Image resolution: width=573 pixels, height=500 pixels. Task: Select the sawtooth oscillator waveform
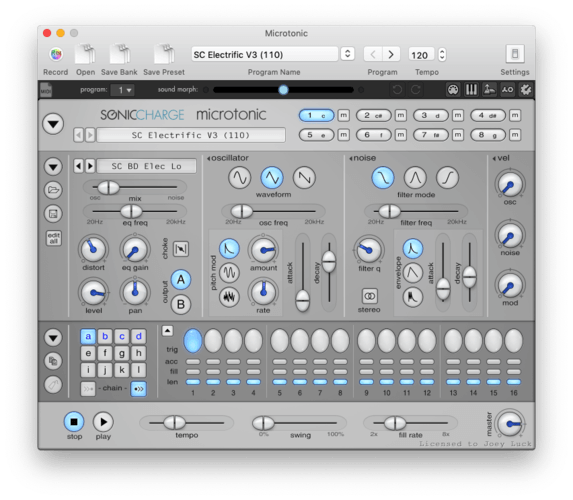click(304, 178)
